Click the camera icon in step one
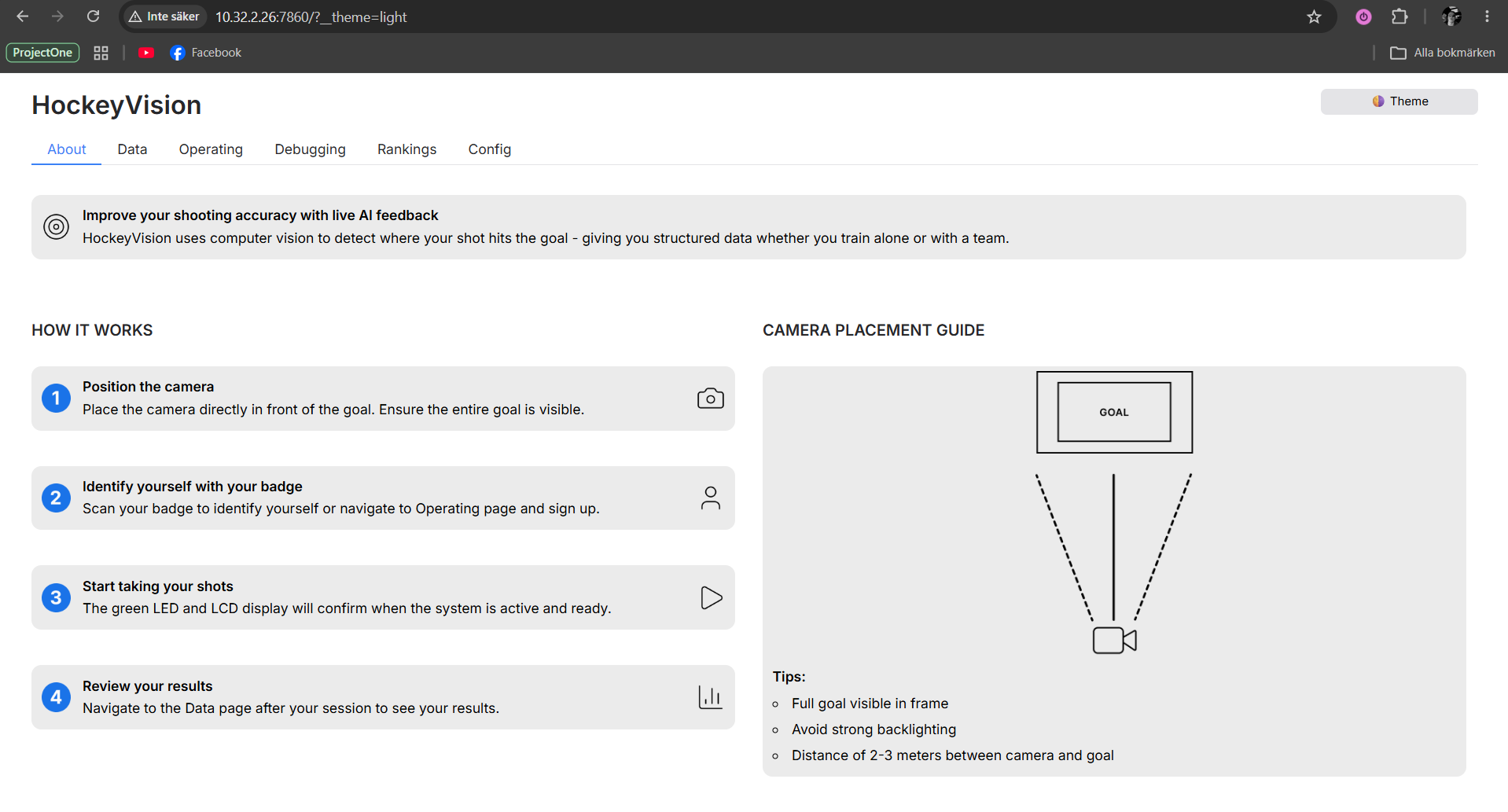Image resolution: width=1508 pixels, height=812 pixels. click(x=710, y=399)
